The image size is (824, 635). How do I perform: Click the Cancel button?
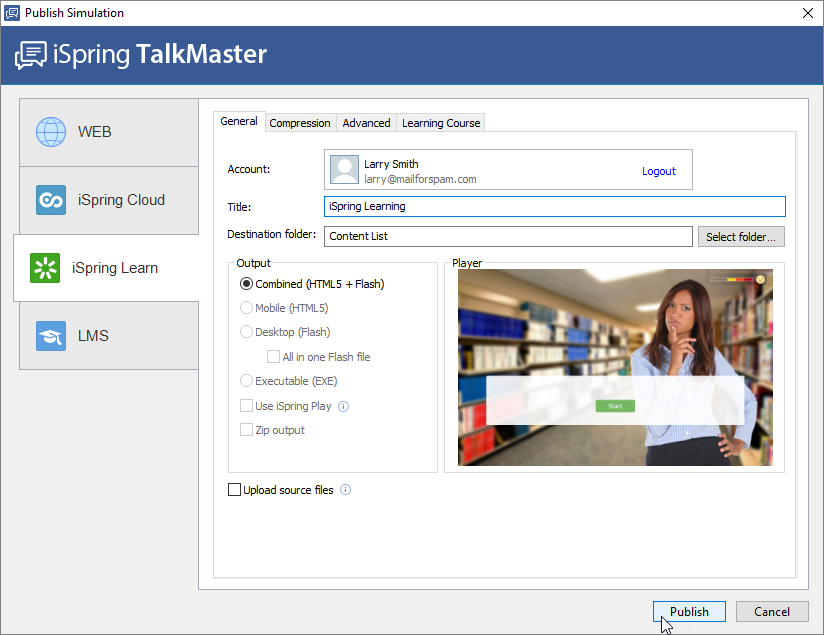click(x=772, y=612)
